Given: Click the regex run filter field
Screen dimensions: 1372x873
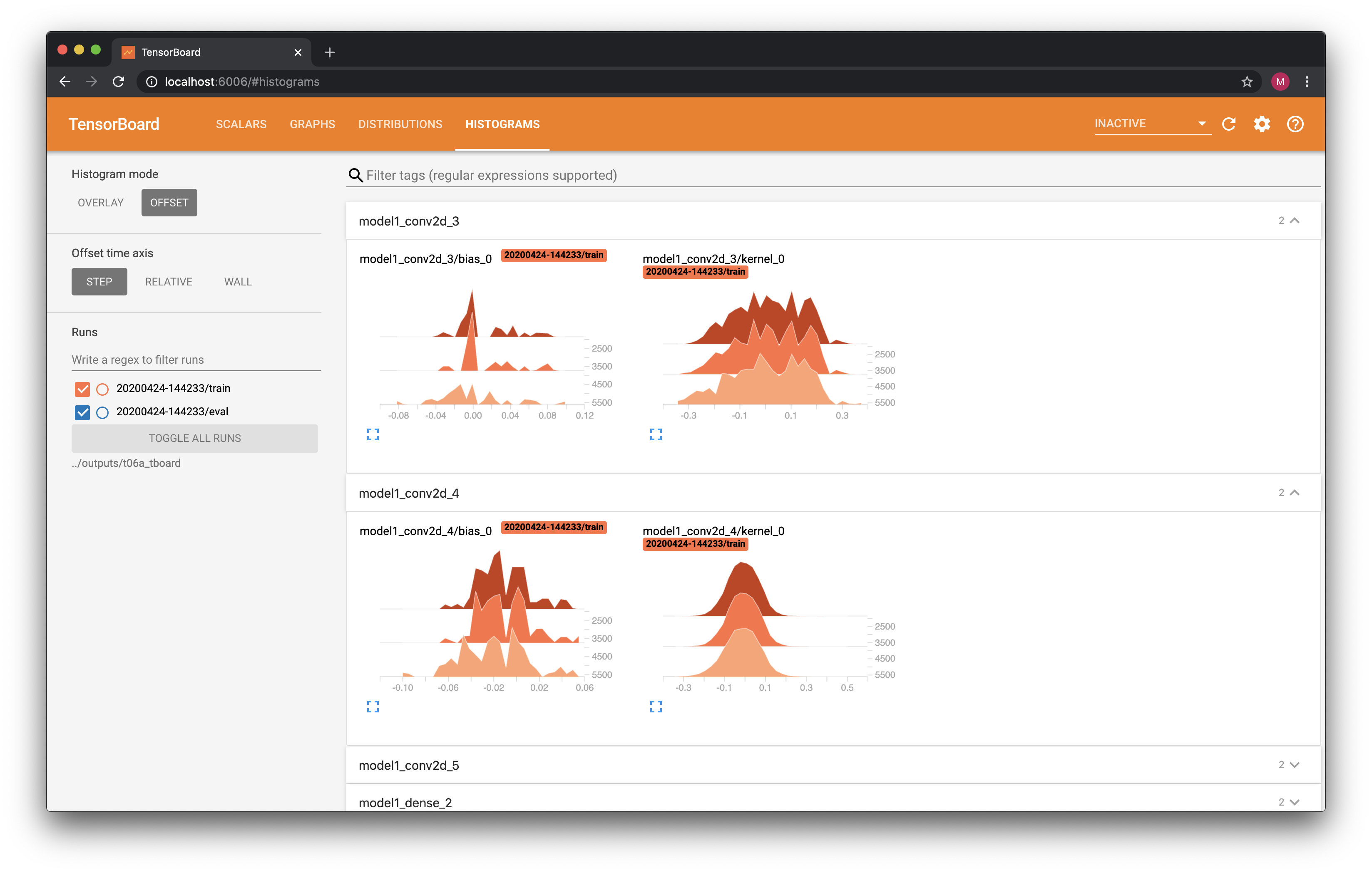Looking at the screenshot, I should 196,360.
